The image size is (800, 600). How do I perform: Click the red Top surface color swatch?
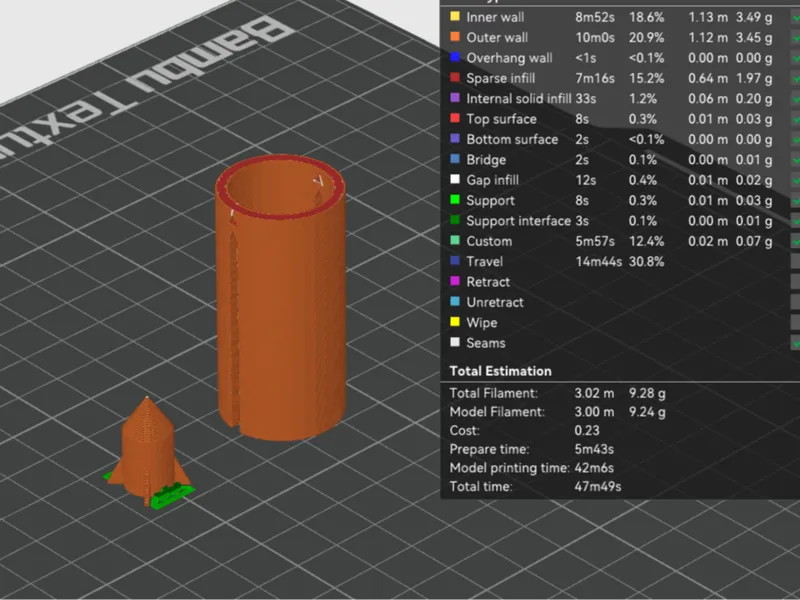[455, 118]
